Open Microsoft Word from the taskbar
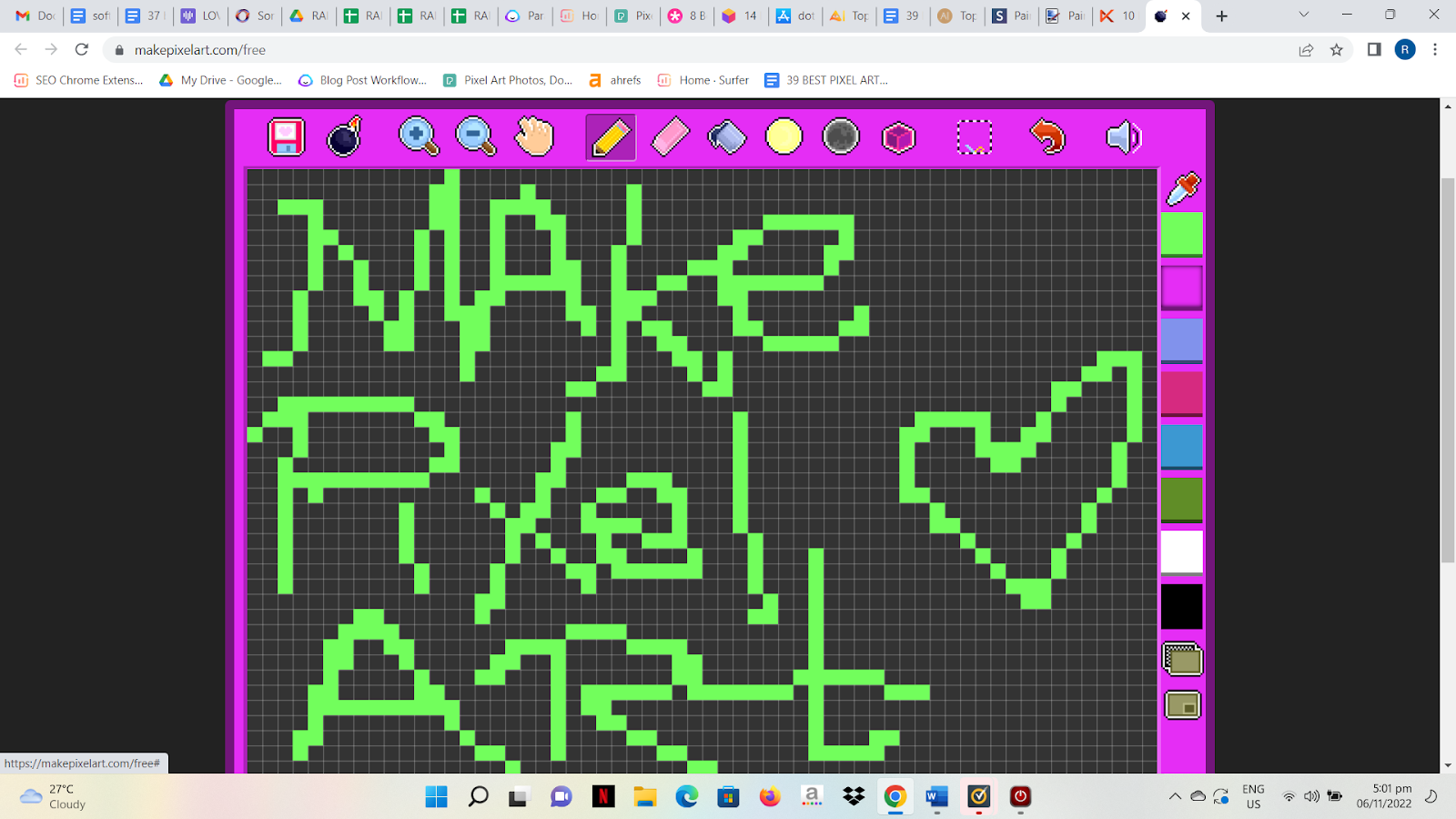Viewport: 1456px width, 819px height. click(x=936, y=797)
